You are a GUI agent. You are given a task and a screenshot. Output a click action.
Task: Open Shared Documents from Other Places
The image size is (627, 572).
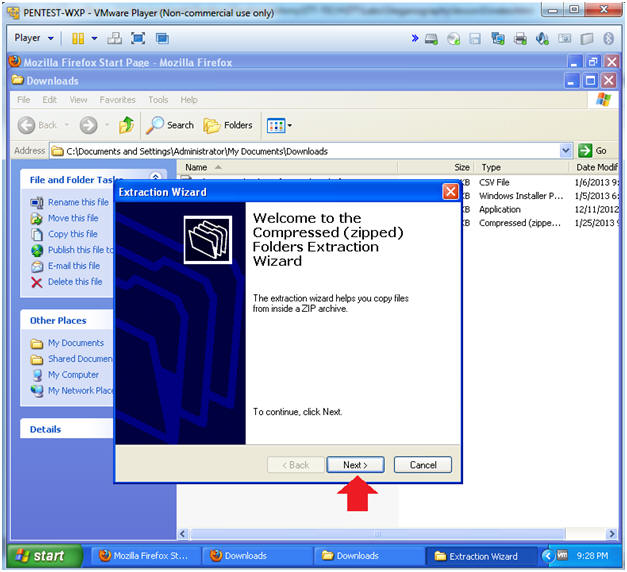[80, 359]
